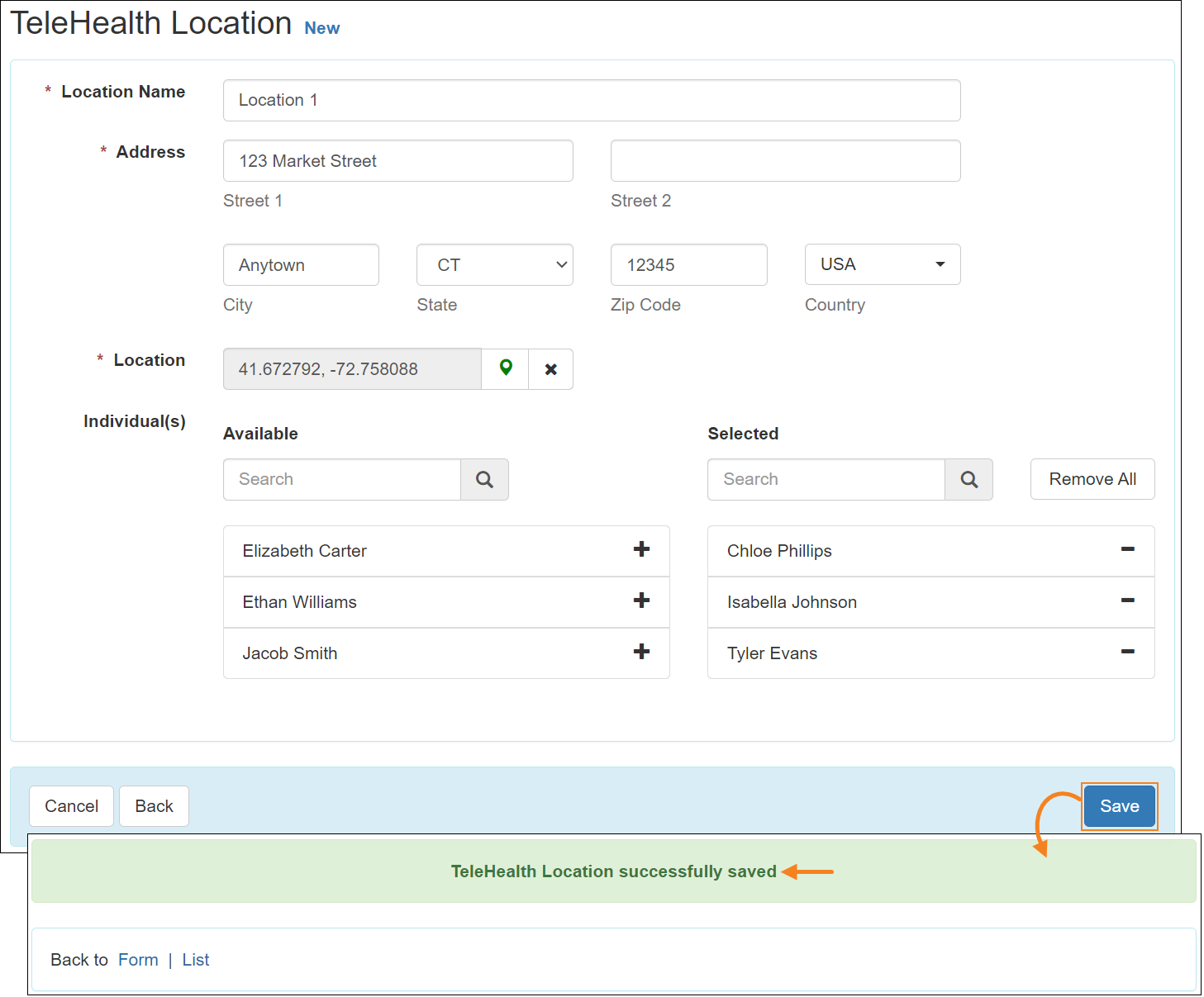Click the Save button

click(1120, 806)
